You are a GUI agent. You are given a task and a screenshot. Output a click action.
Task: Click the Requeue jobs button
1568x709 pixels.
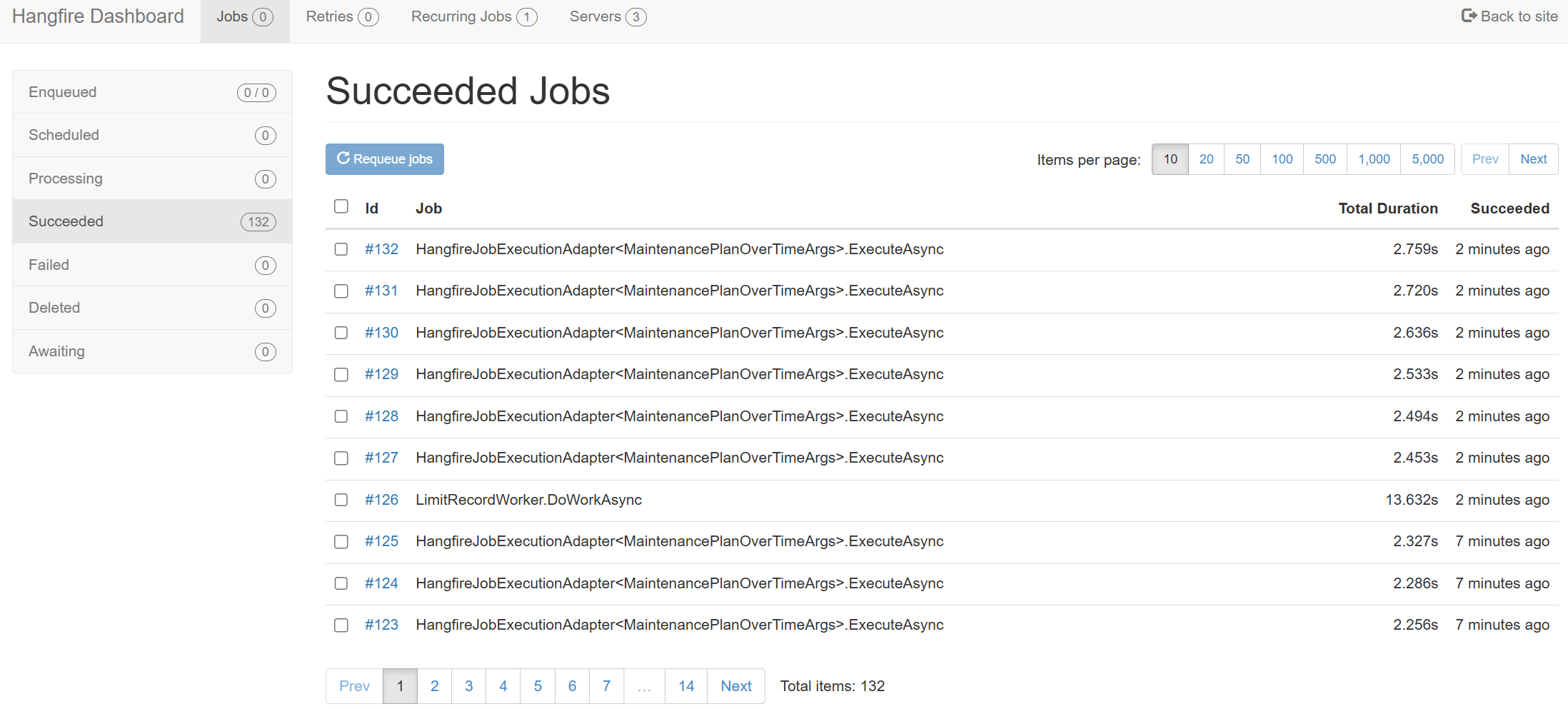pyautogui.click(x=385, y=159)
